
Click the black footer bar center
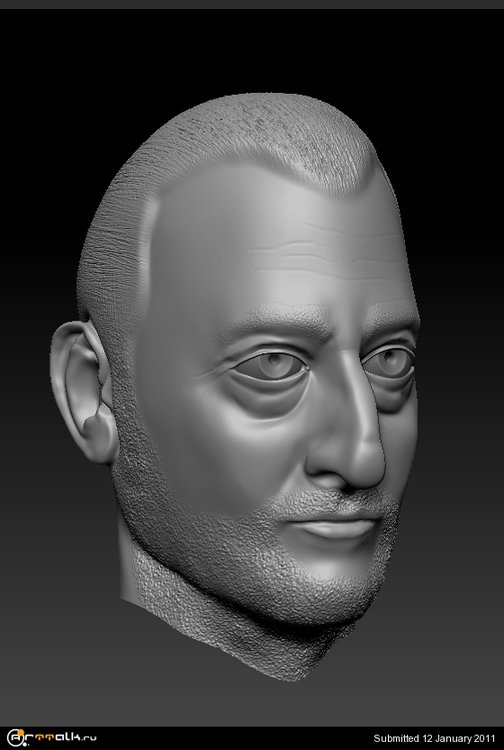252,738
